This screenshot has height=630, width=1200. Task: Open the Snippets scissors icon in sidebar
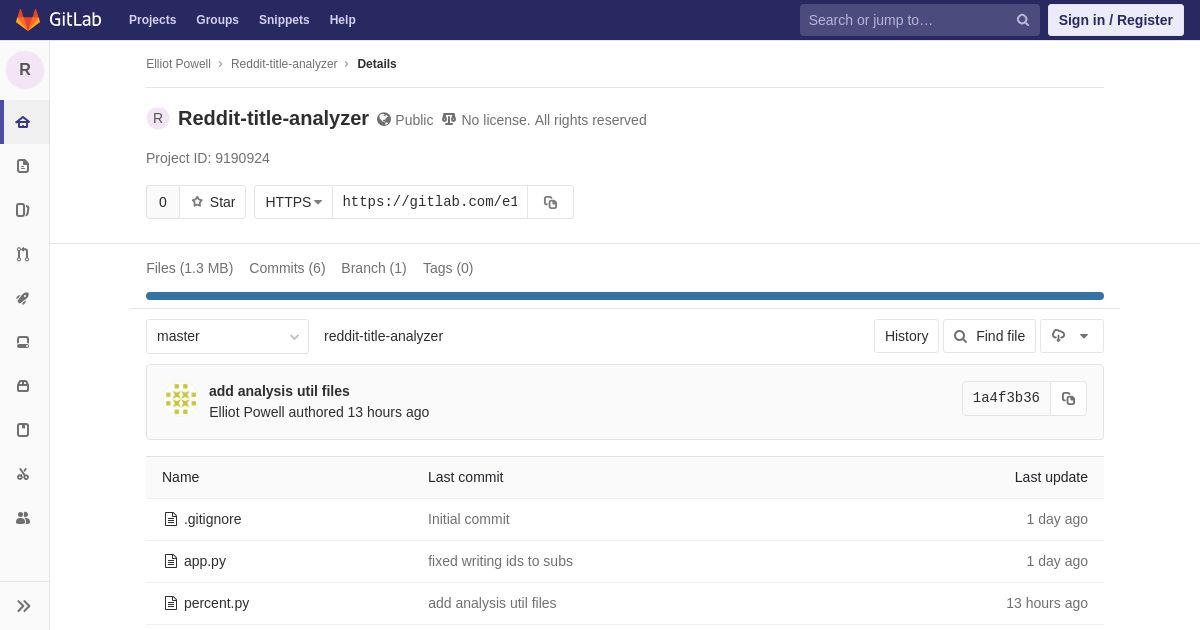23,474
